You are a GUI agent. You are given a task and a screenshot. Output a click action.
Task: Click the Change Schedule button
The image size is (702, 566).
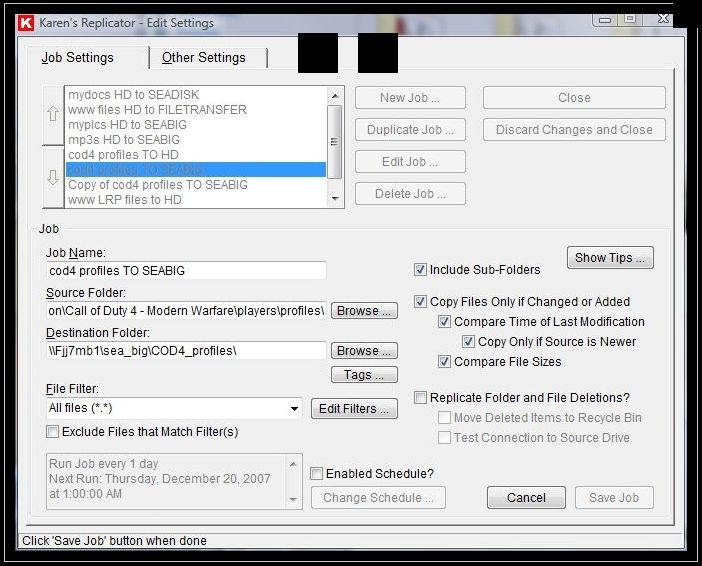coord(378,498)
